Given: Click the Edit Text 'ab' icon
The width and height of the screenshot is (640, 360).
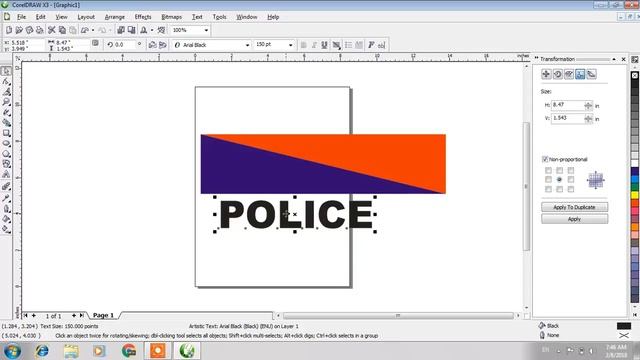Looking at the screenshot, I should [382, 45].
